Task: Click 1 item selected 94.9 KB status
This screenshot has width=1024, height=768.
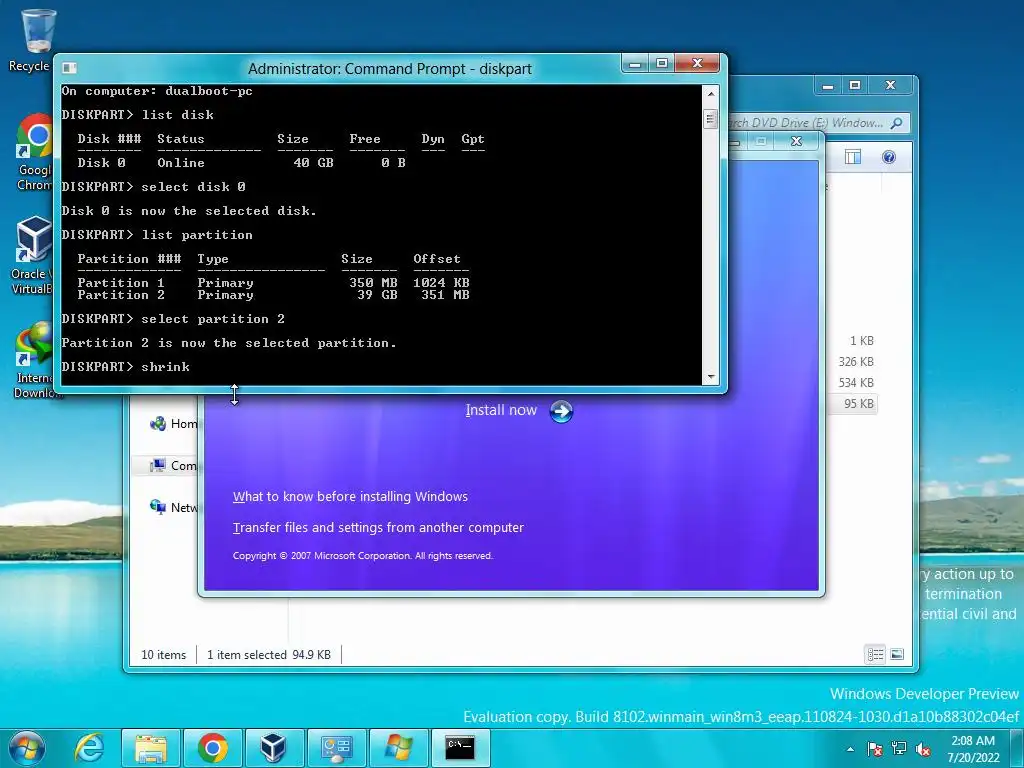Action: [269, 654]
